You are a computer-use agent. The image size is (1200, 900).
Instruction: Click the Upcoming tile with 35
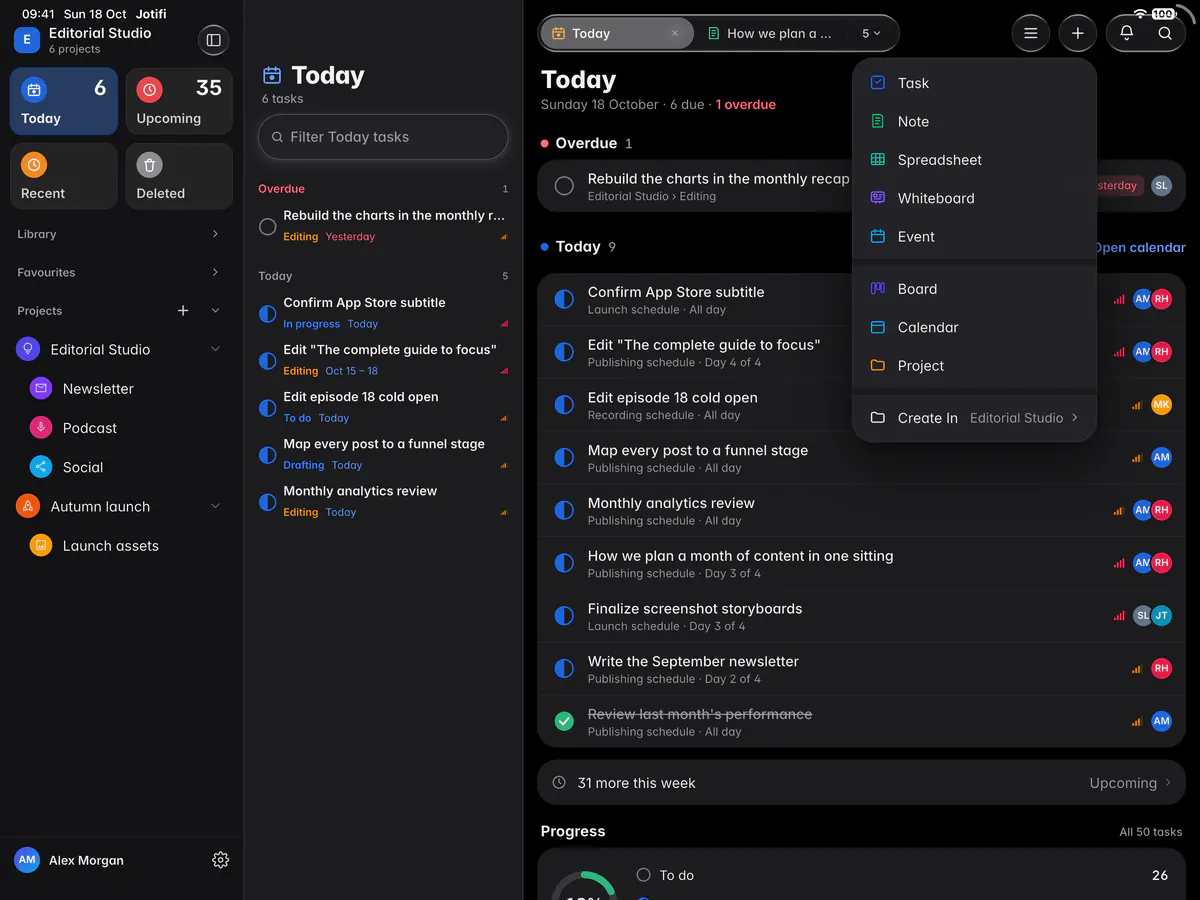pos(179,101)
